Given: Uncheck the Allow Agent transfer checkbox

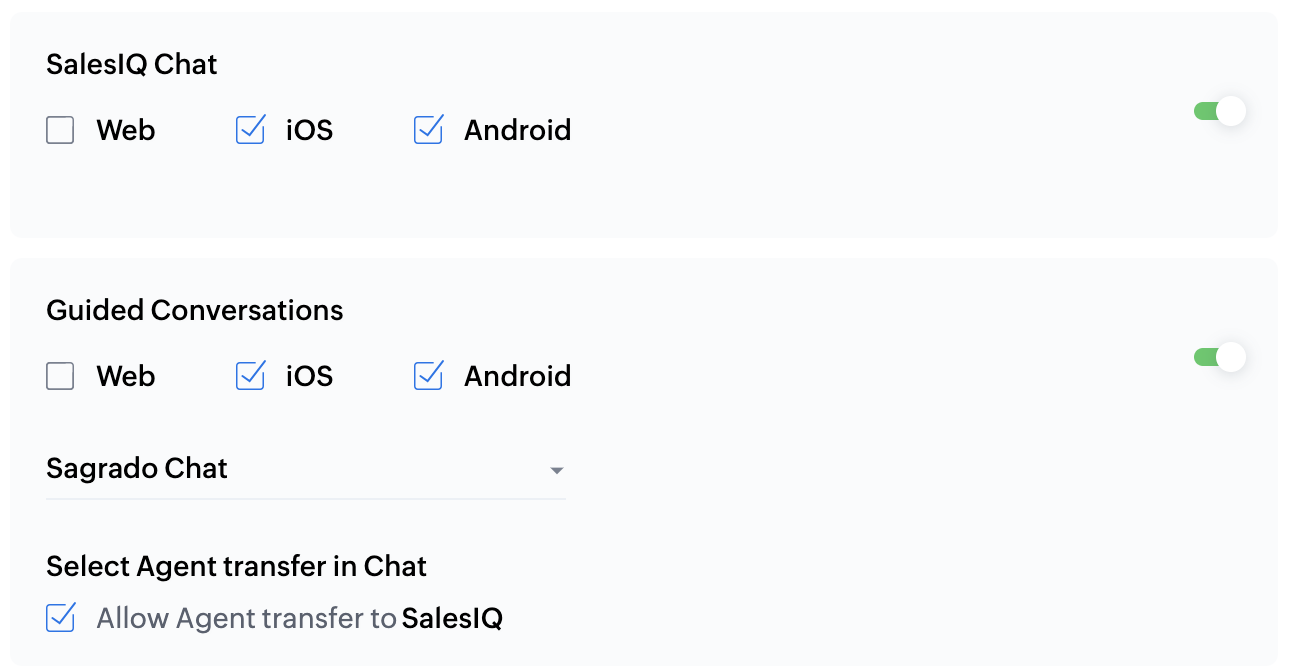Looking at the screenshot, I should click(x=60, y=618).
